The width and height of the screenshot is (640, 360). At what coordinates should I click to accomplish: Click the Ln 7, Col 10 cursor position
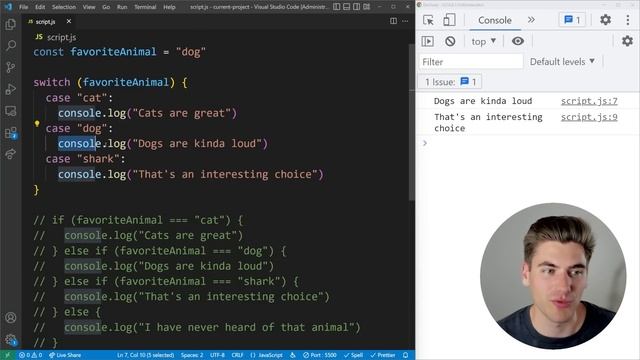pos(145,355)
